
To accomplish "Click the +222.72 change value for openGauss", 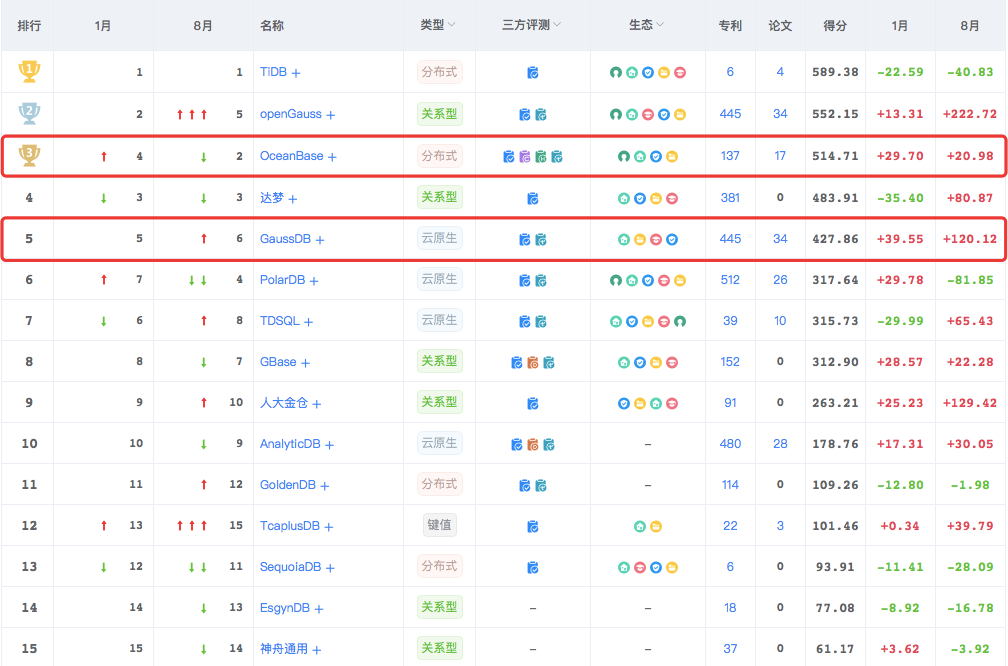I will 969,114.
